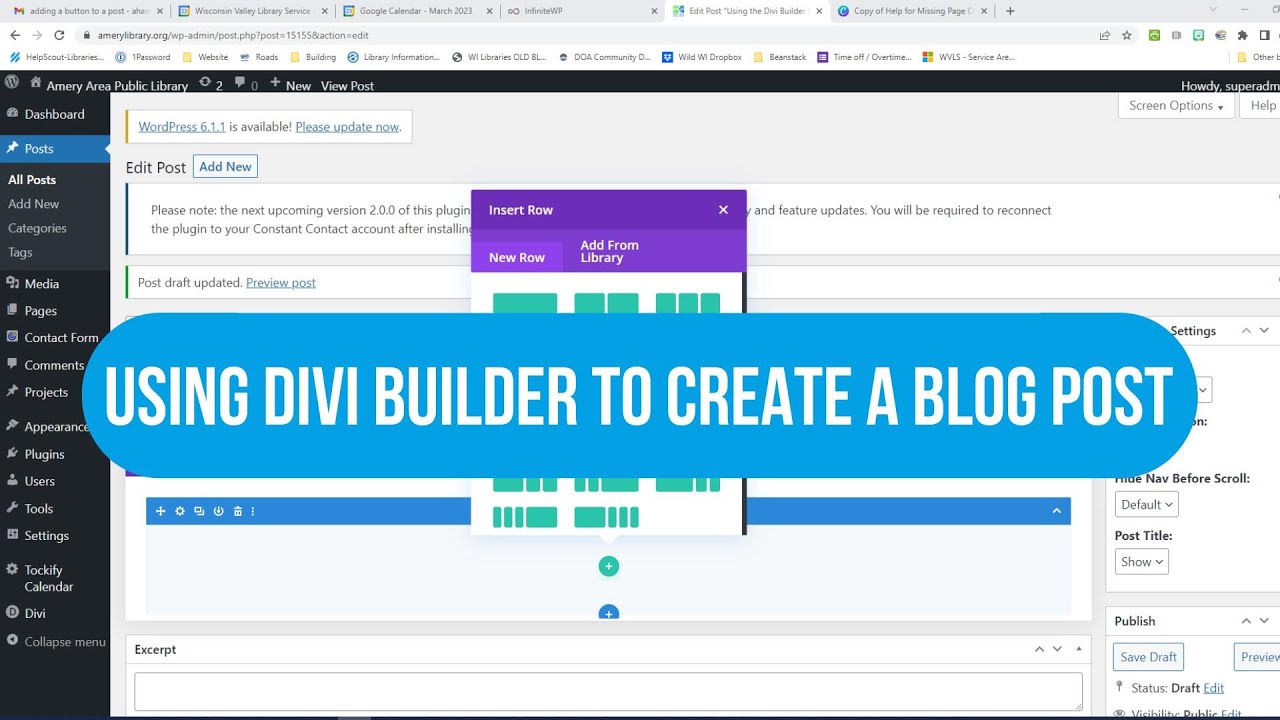Close the Insert Row dialog
The height and width of the screenshot is (720, 1280).
[723, 210]
